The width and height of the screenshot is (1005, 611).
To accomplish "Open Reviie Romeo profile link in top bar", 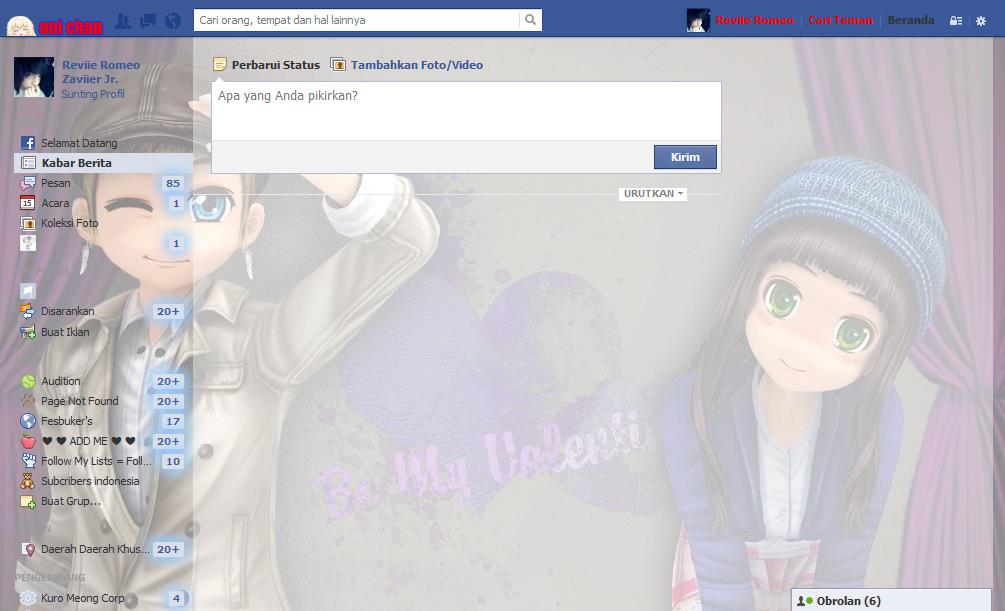I will point(754,21).
